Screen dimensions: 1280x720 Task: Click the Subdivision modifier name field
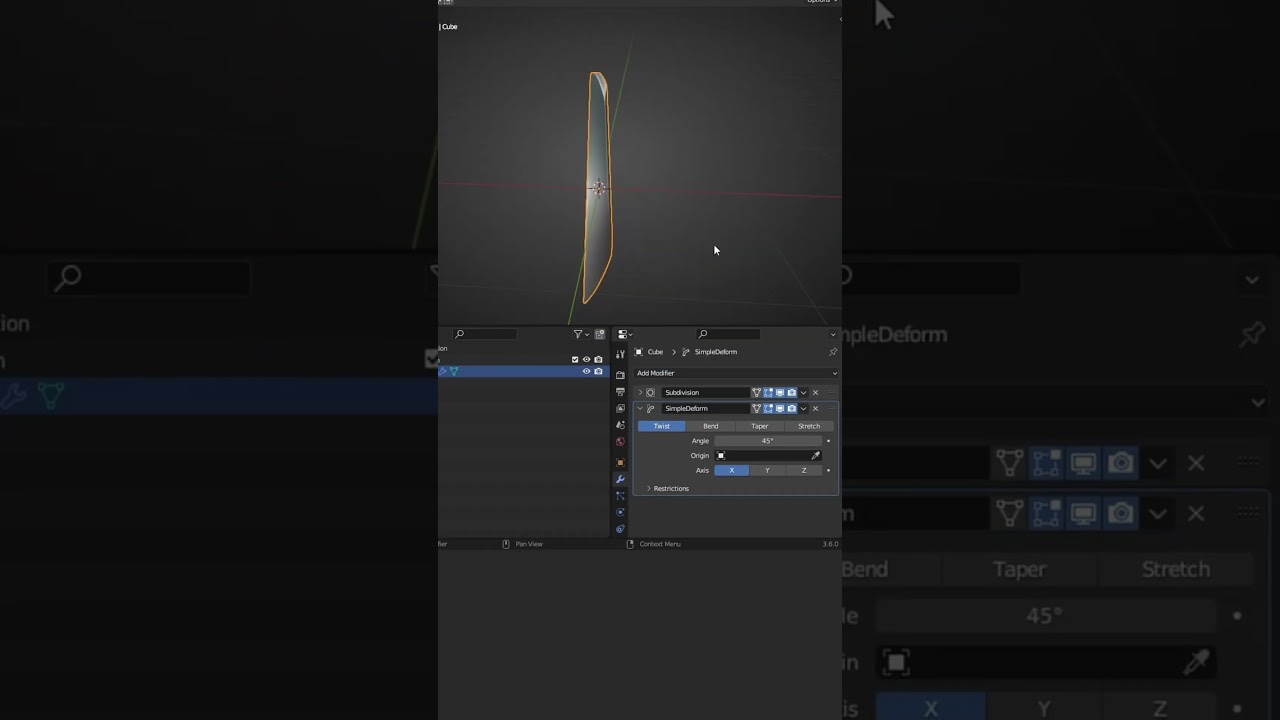(x=705, y=393)
